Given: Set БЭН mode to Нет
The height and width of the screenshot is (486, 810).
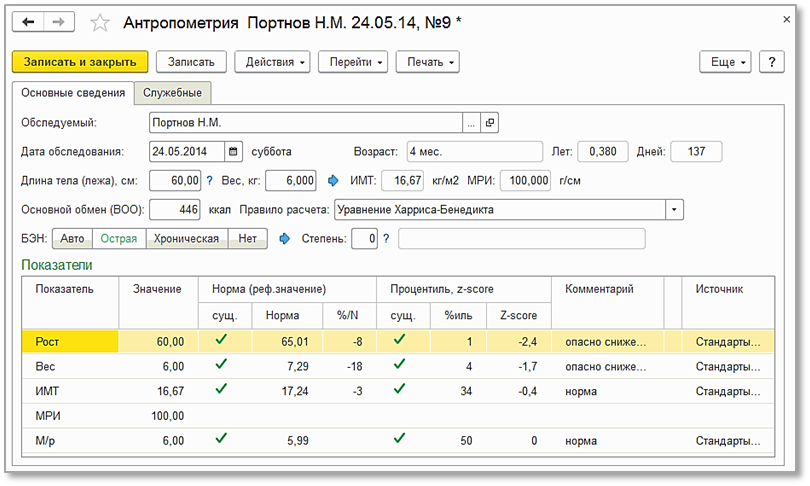Looking at the screenshot, I should (247, 239).
